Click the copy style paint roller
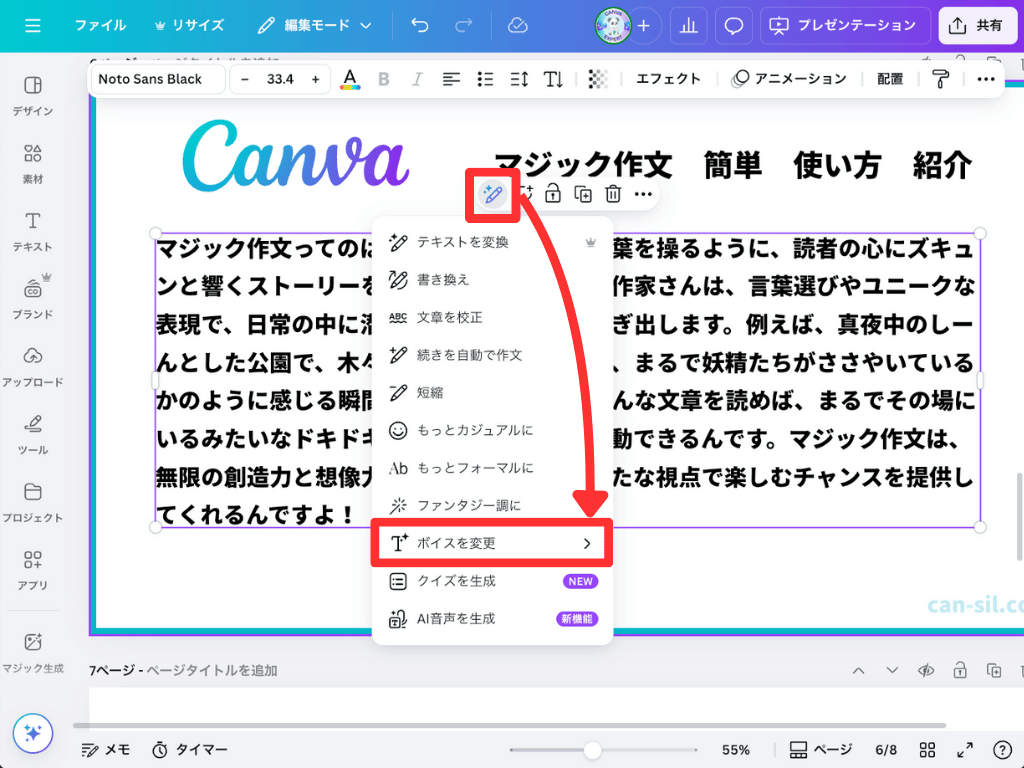 coord(940,79)
